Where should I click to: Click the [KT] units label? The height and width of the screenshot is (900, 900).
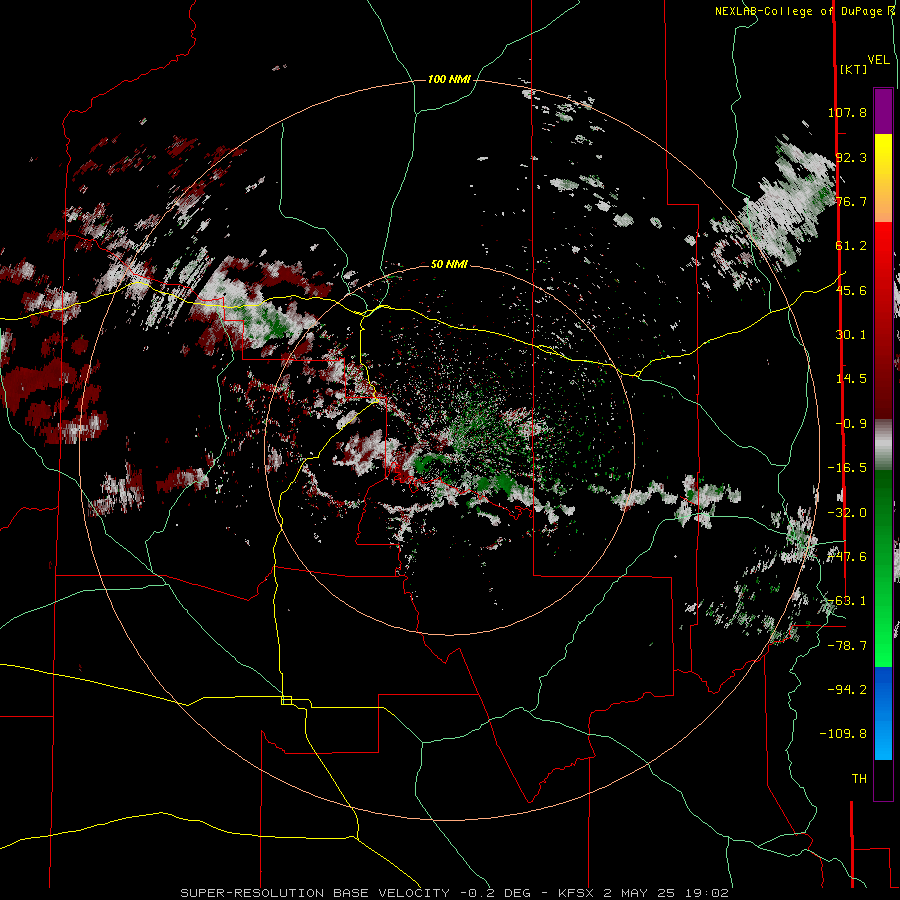[x=854, y=69]
